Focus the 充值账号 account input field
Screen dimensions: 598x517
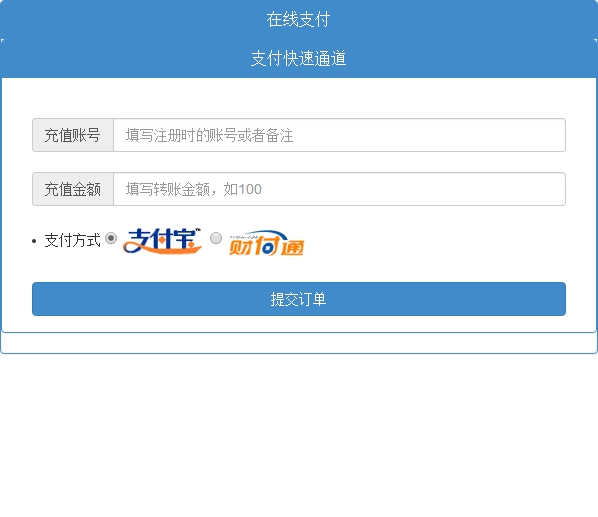tap(339, 135)
